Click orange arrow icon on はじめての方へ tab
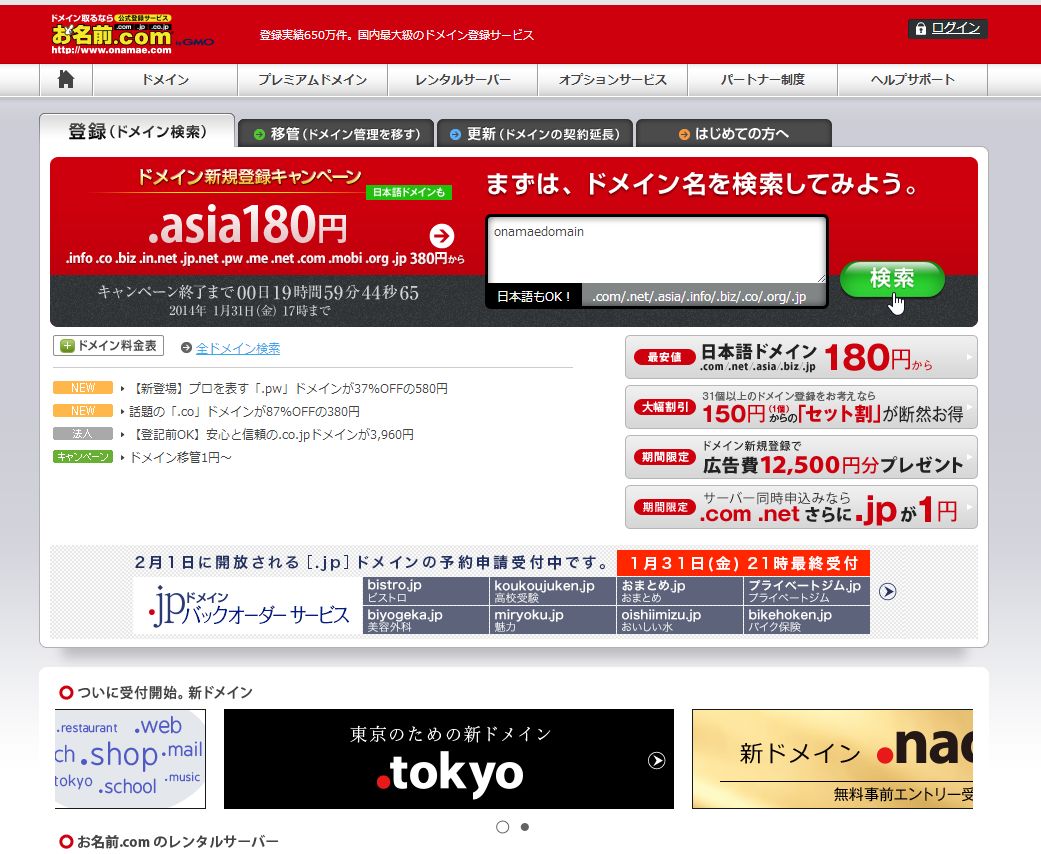Image resolution: width=1041 pixels, height=854 pixels. (684, 134)
